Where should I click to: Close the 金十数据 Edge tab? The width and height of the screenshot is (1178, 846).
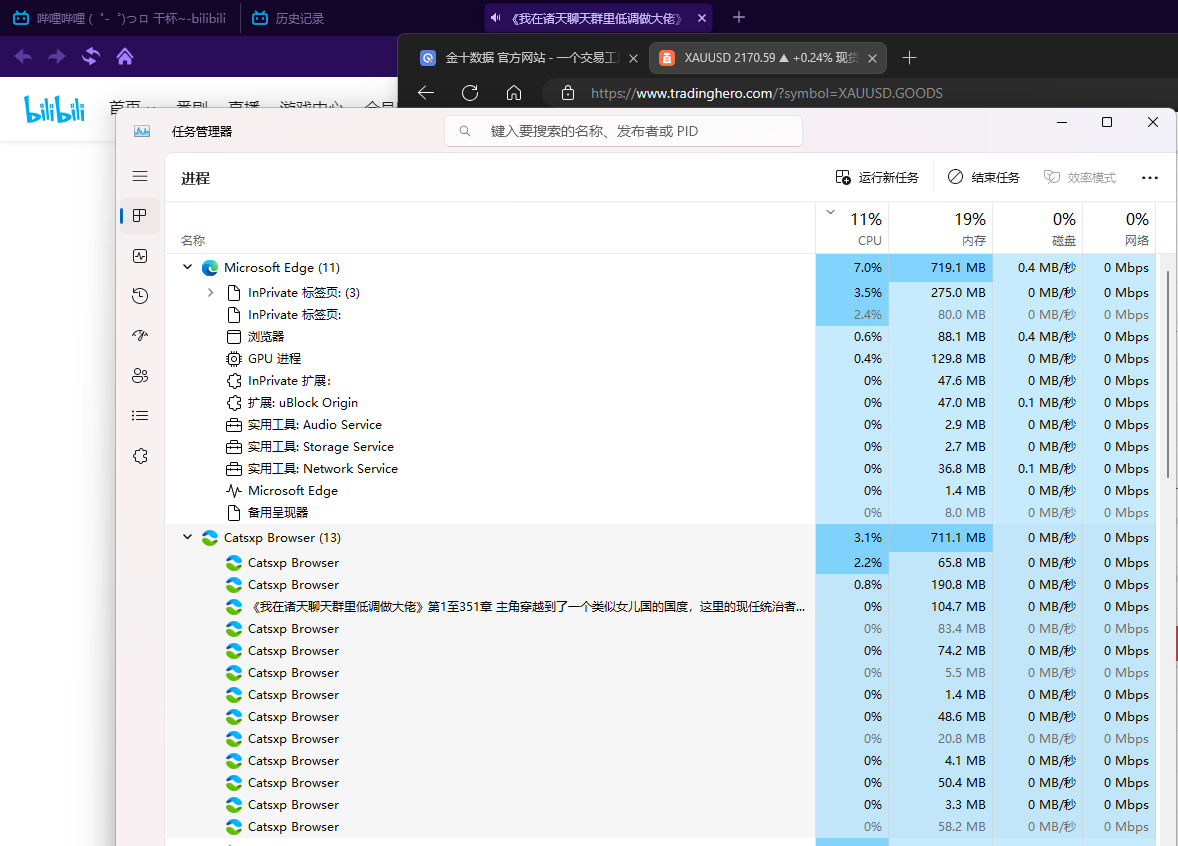[x=633, y=58]
